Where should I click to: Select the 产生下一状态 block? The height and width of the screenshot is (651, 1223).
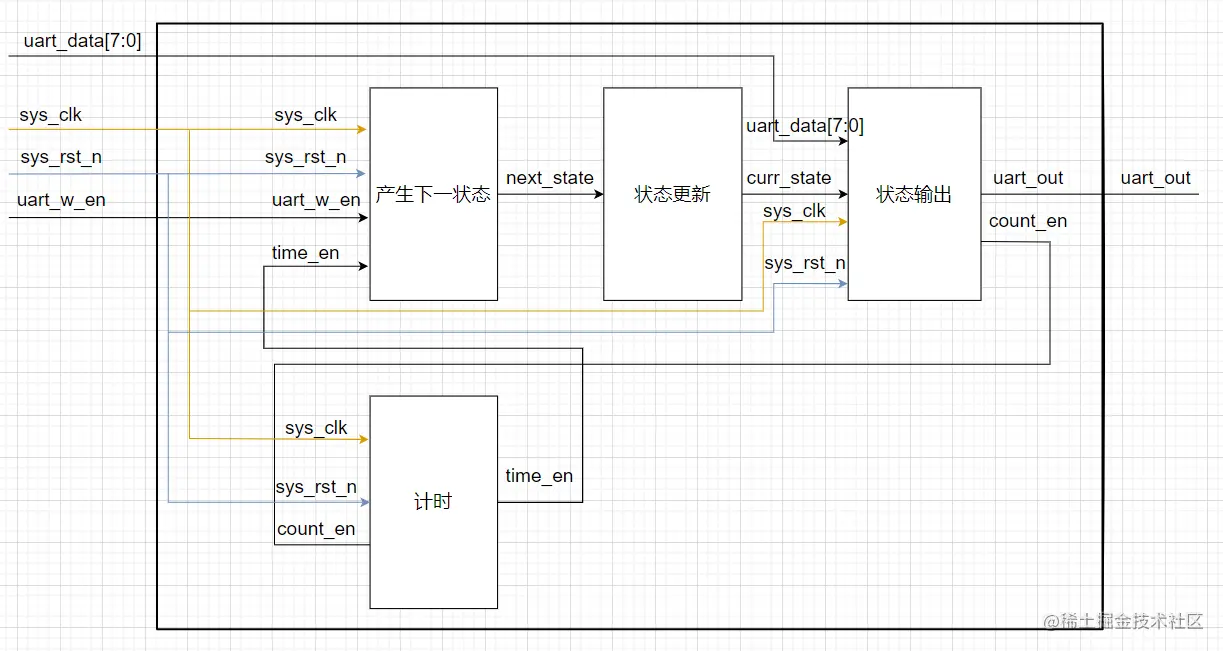click(x=433, y=193)
